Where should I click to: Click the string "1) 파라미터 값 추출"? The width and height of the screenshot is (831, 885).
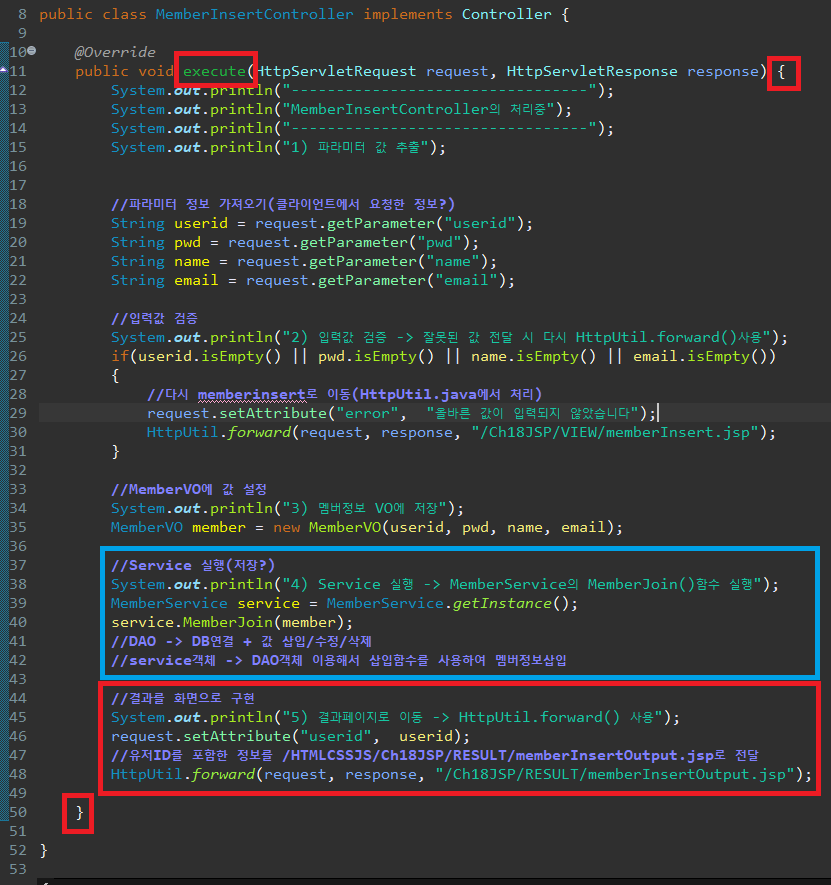coord(355,147)
